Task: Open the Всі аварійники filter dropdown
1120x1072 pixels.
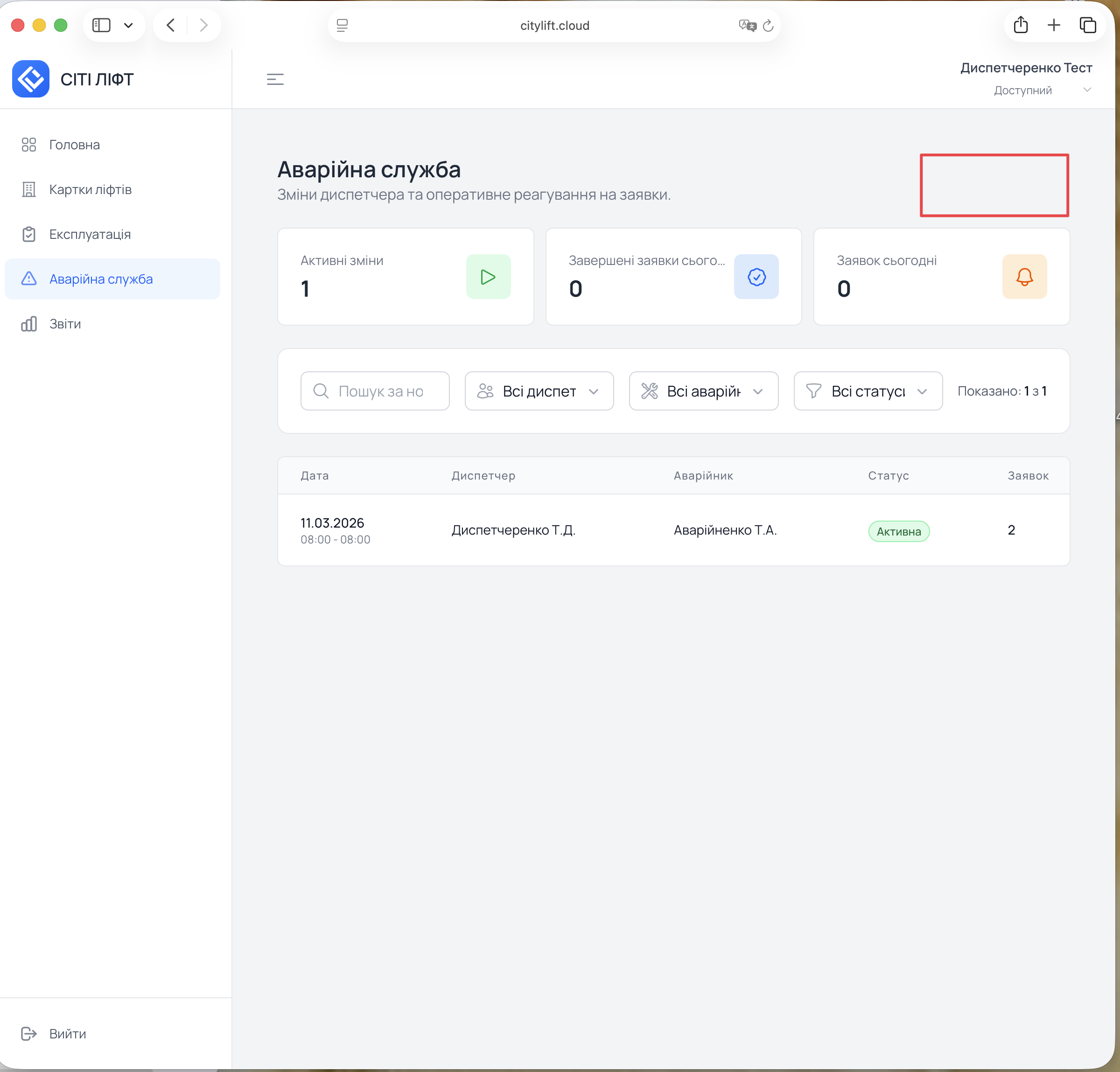Action: click(x=703, y=391)
